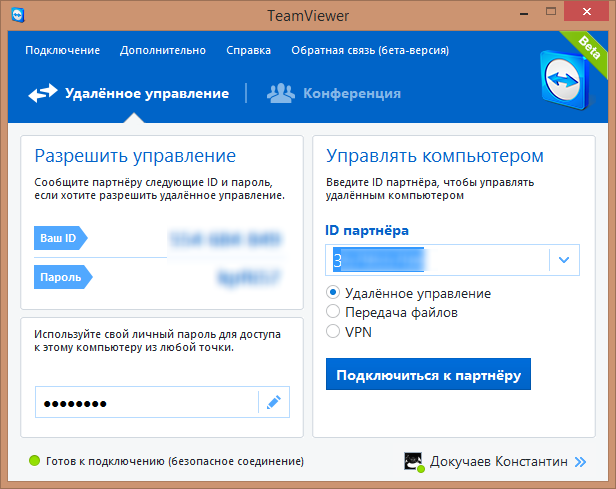Screen dimensions: 616x489
Task: Click the TeamViewer title bar icon
Action: (18, 15)
